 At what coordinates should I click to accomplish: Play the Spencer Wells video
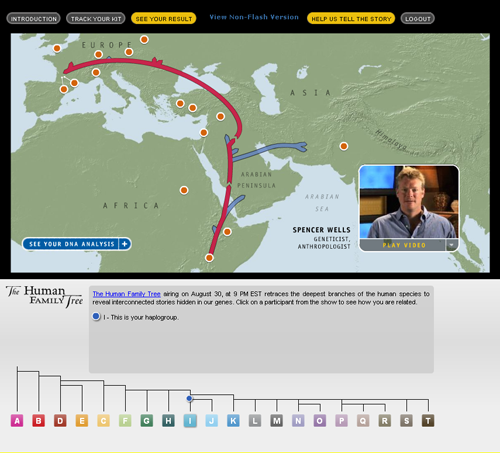click(x=404, y=245)
